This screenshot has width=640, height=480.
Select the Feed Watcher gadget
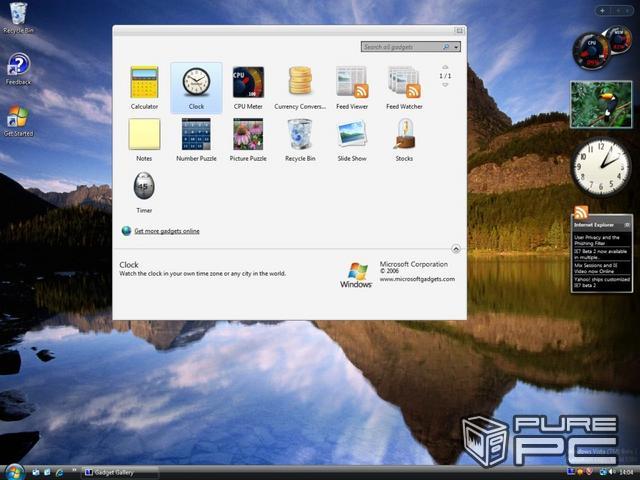coord(404,88)
